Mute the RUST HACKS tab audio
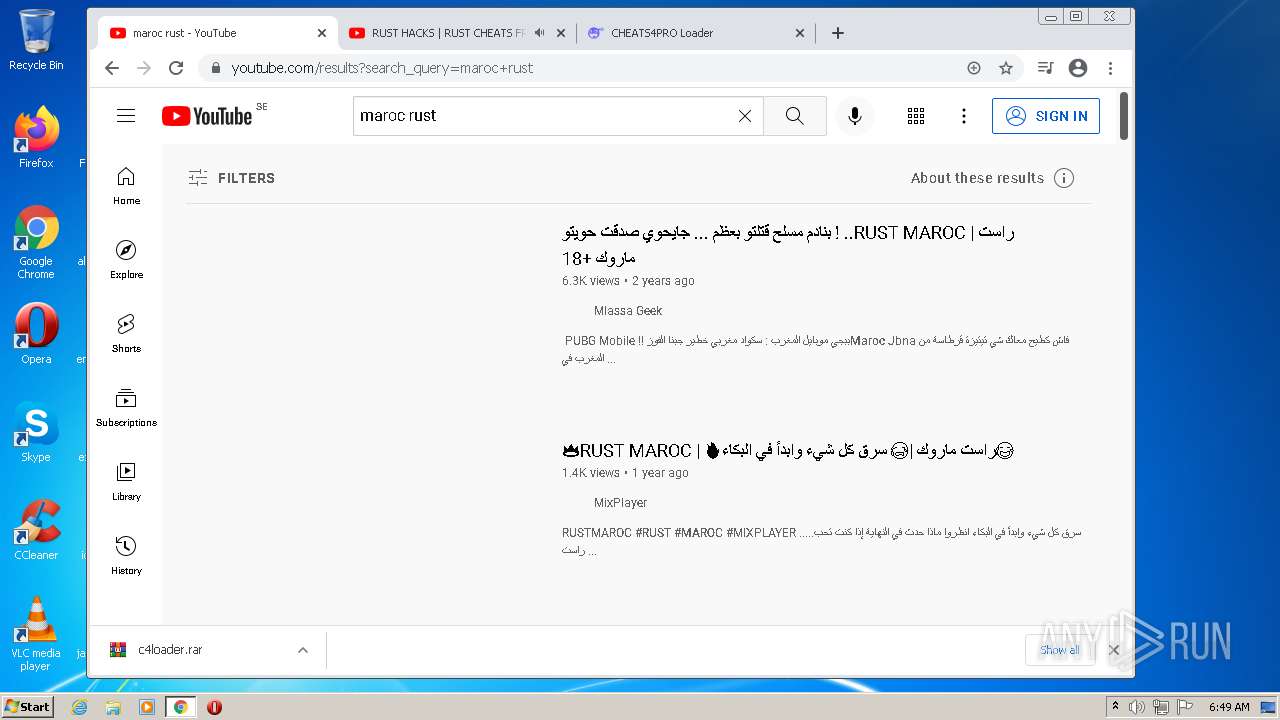The height and width of the screenshot is (720, 1280). tap(540, 33)
